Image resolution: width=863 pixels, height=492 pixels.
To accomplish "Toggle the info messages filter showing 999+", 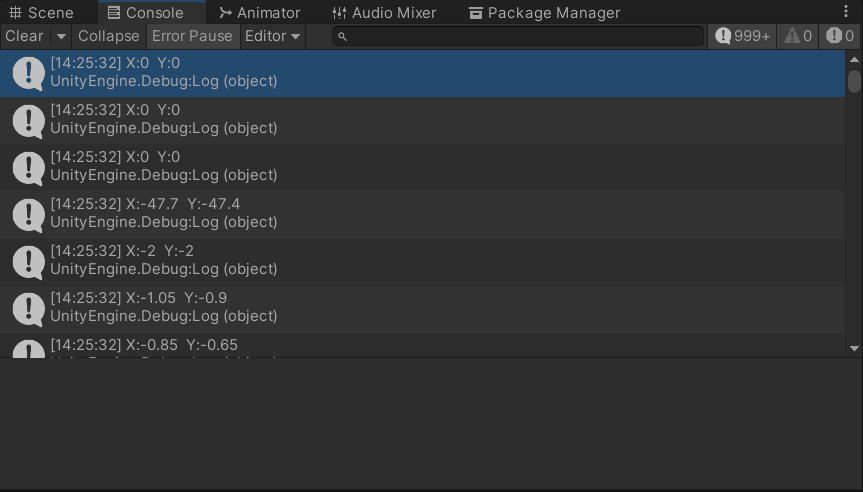I will pyautogui.click(x=743, y=36).
